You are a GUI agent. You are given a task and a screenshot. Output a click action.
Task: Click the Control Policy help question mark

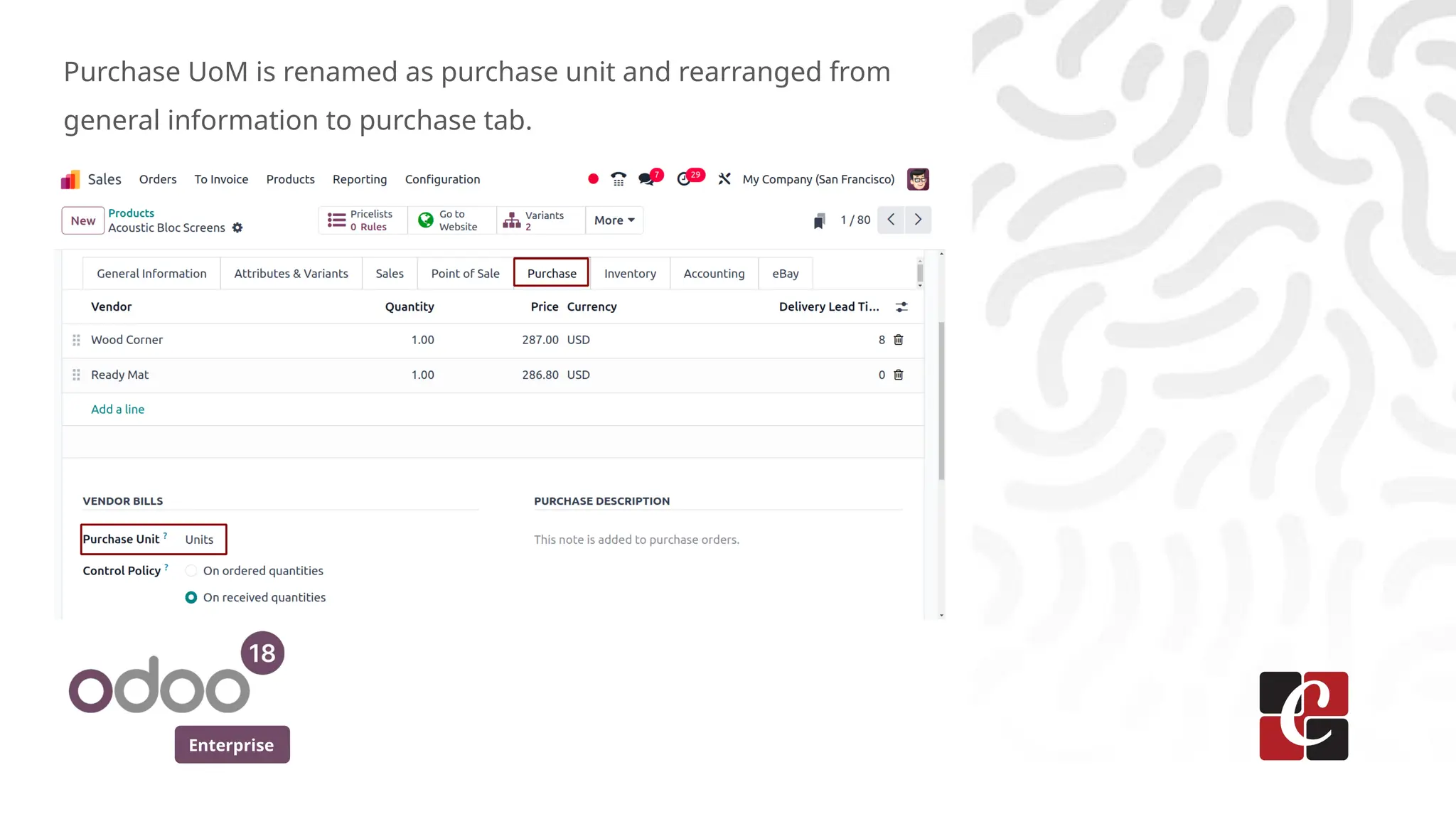[x=166, y=567]
